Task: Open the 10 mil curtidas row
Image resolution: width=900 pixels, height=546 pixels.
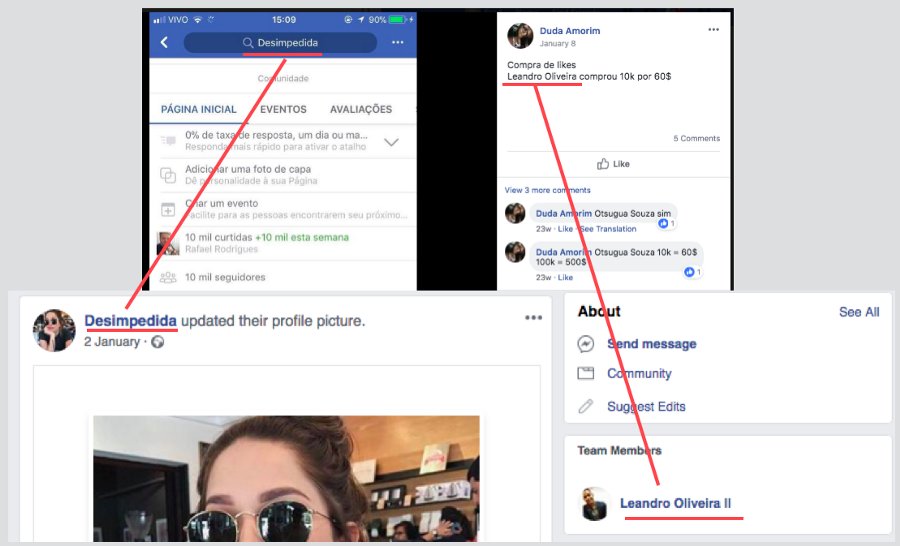Action: 282,243
